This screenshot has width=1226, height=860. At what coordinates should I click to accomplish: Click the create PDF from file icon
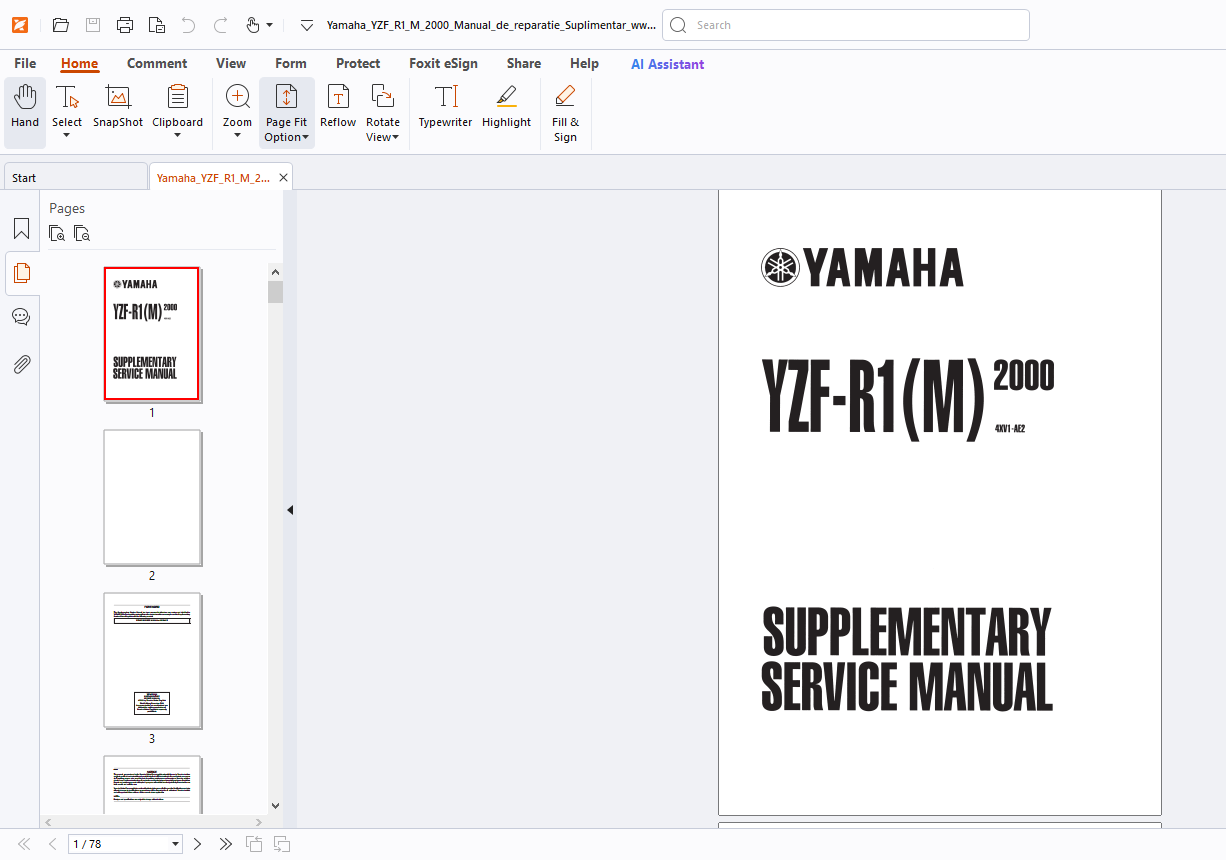click(157, 25)
